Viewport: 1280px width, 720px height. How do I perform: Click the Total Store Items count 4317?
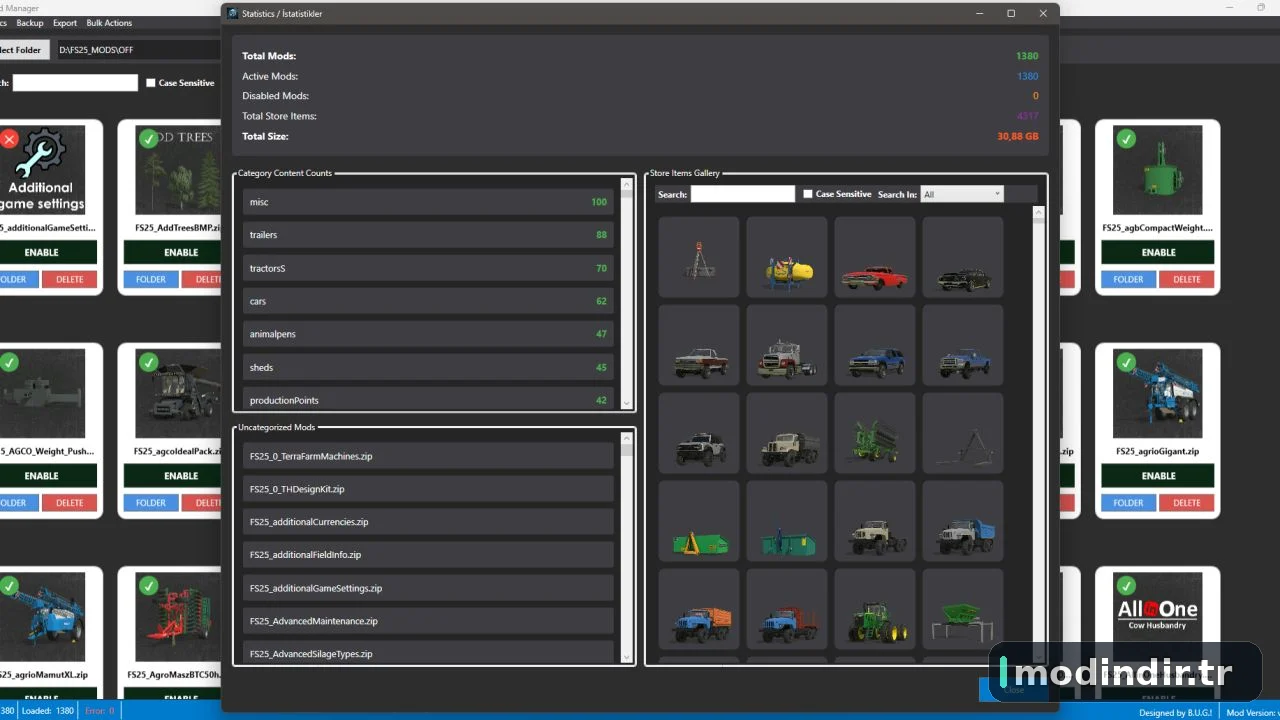[x=1027, y=116]
